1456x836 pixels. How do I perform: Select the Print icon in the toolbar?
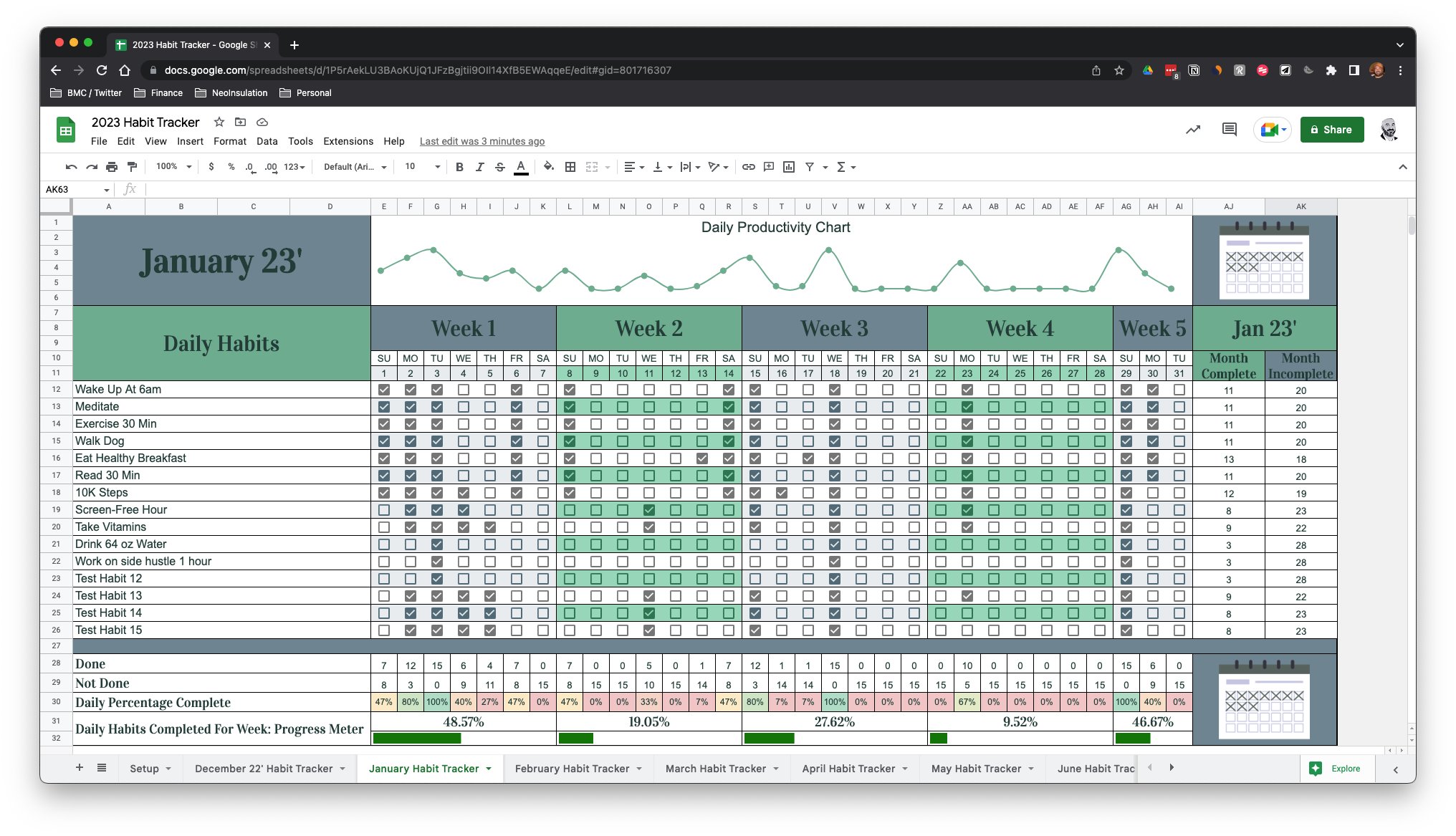112,166
